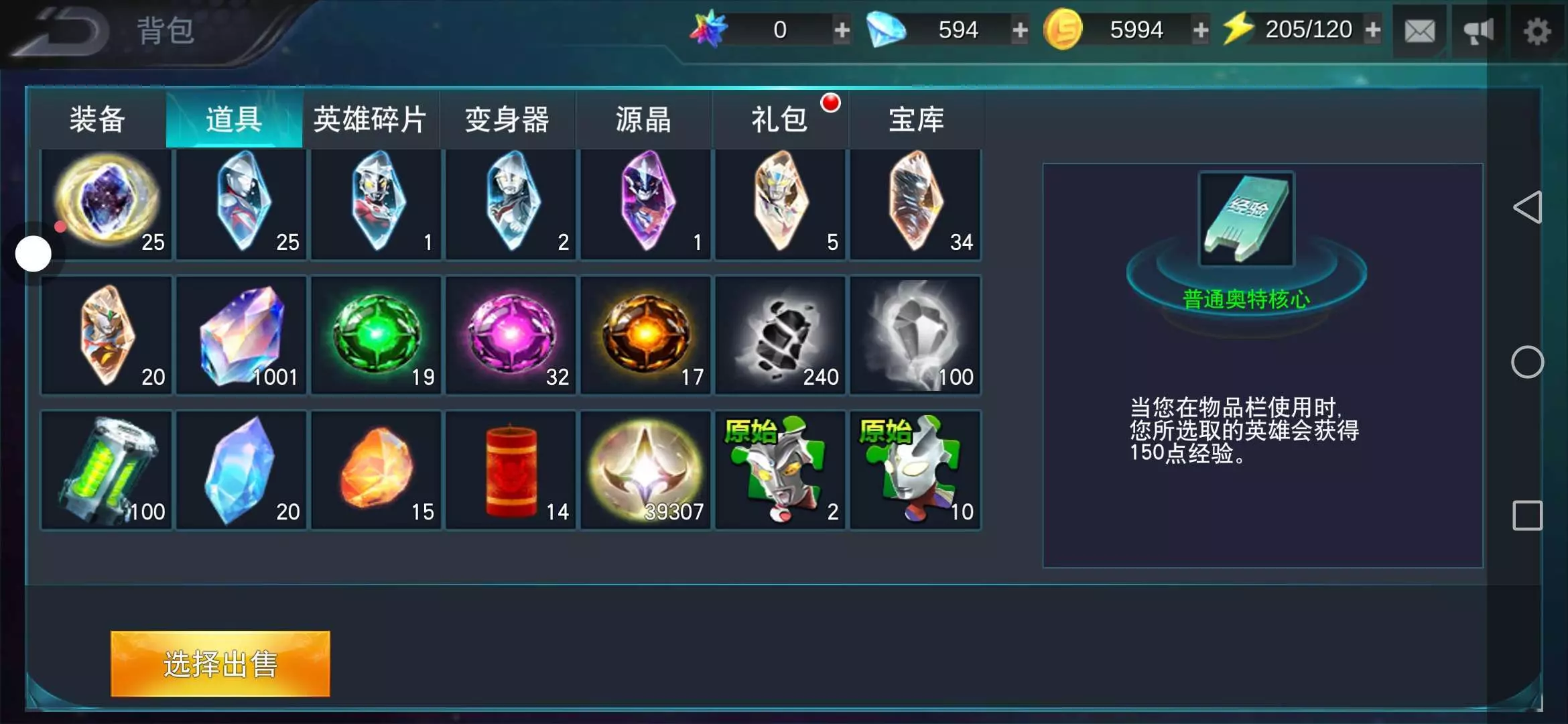
Task: Tap the floating white assistive circle
Action: 34,254
